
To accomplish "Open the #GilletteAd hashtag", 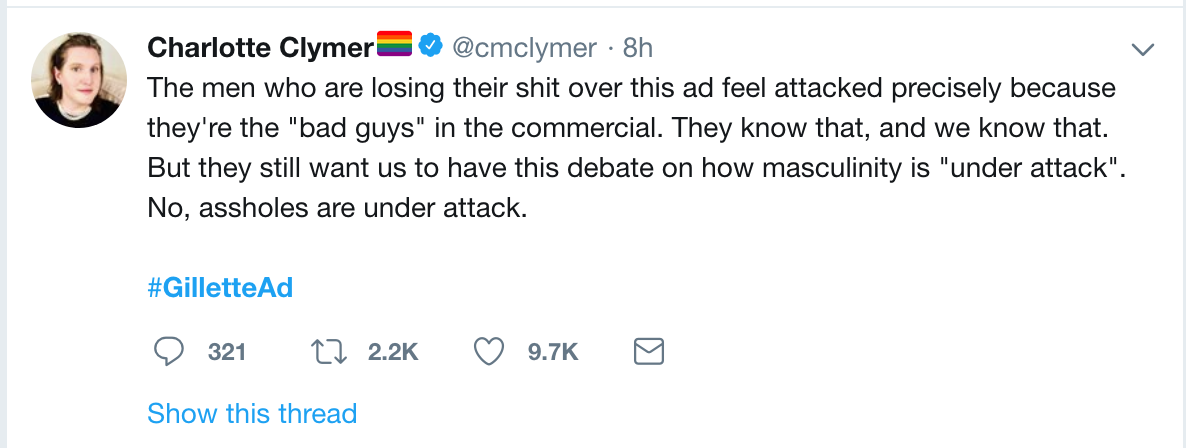I will 220,288.
